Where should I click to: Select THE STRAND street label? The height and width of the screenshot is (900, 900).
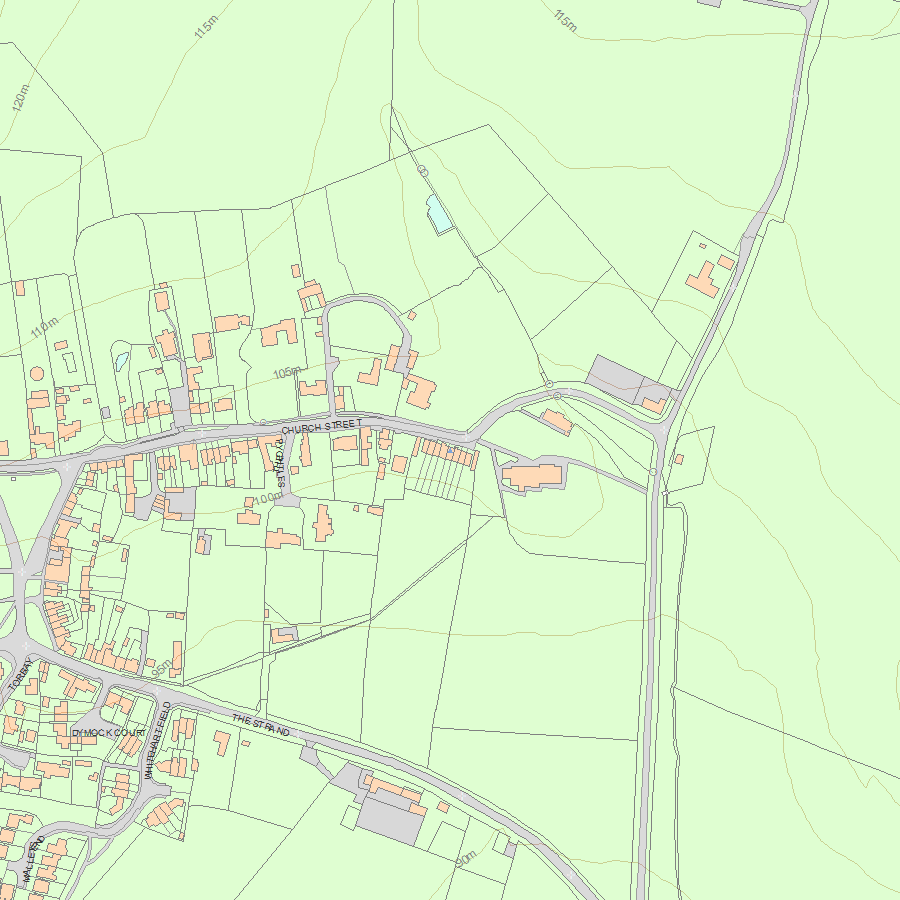261,725
